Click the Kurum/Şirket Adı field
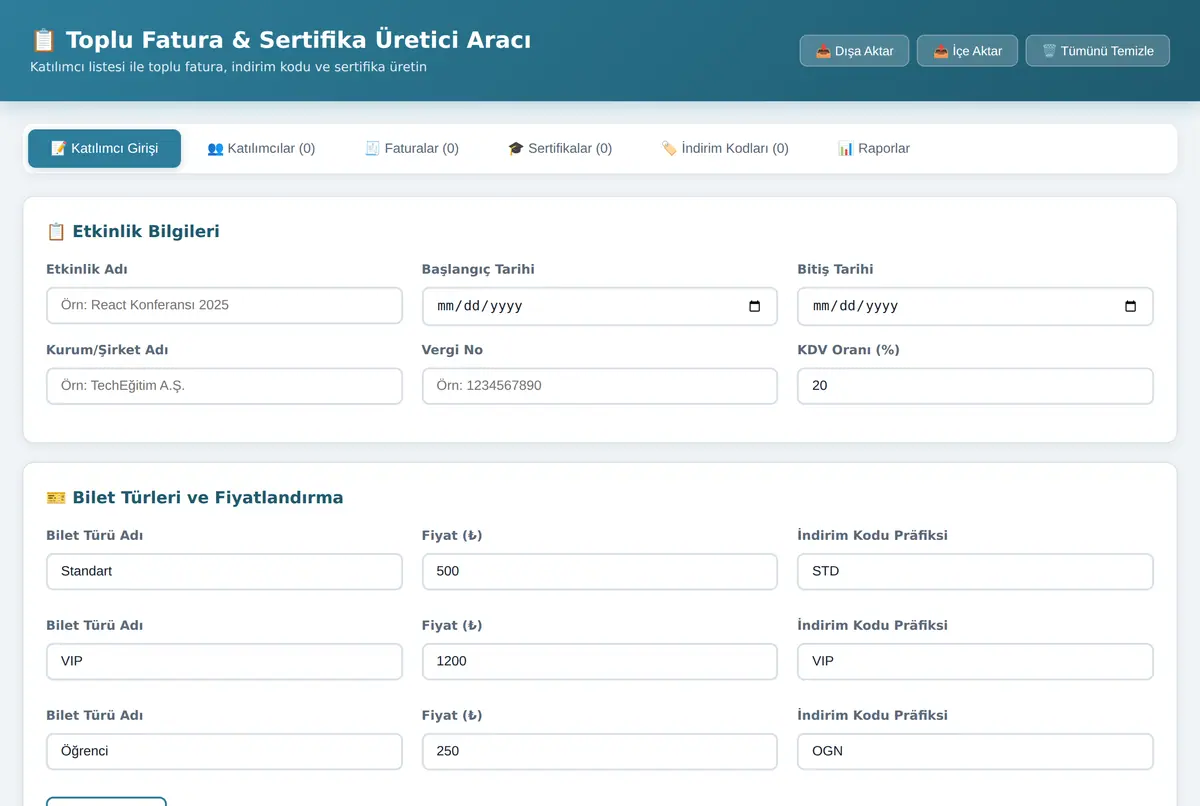 click(224, 386)
